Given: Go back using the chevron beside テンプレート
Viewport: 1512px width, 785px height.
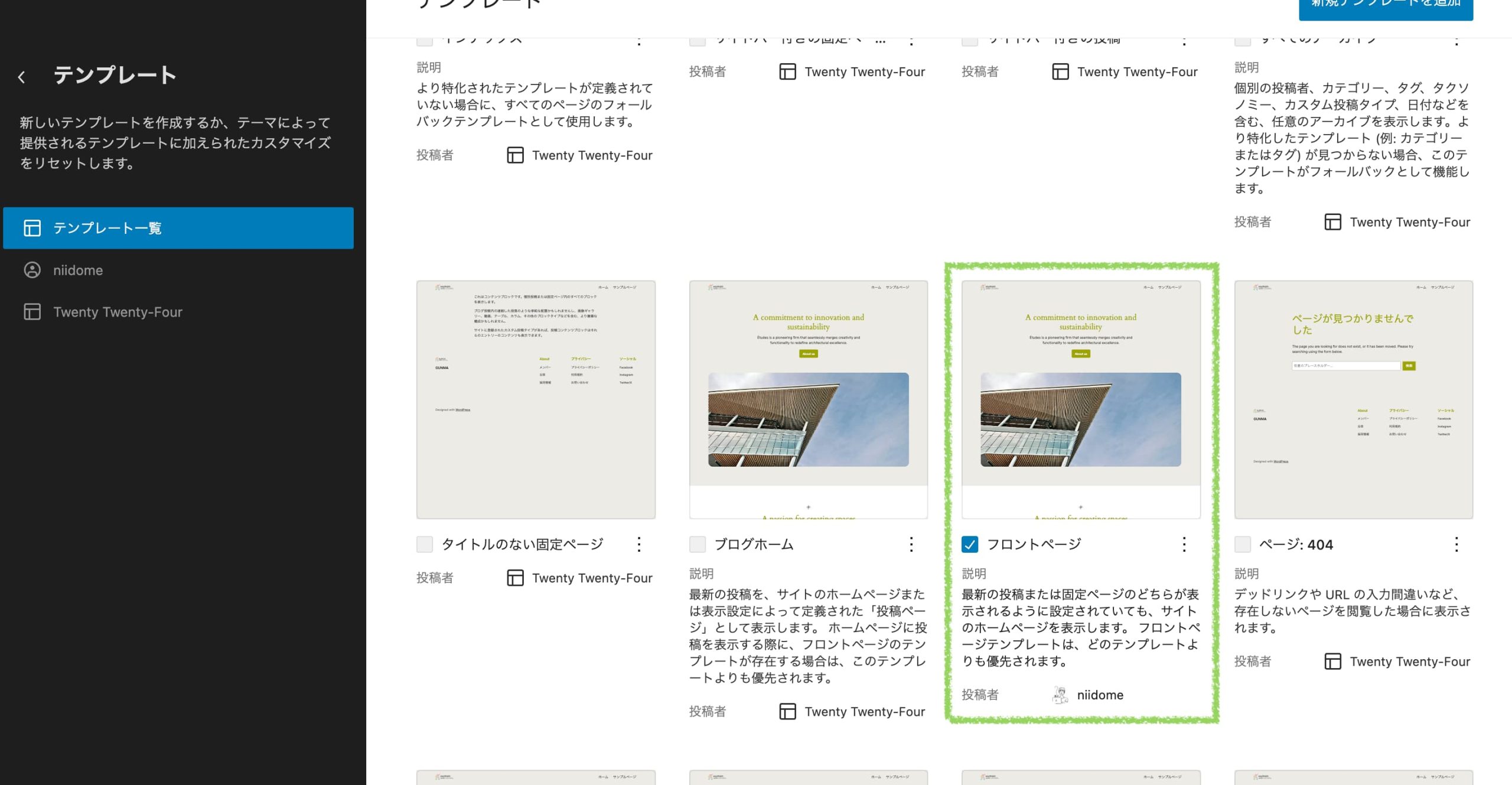Looking at the screenshot, I should pos(22,77).
